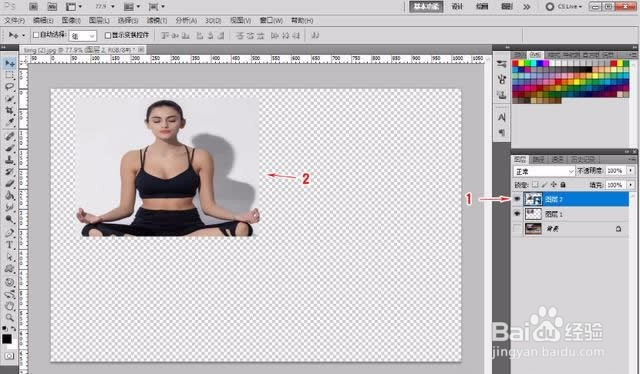Viewport: 640px width, 374px height.
Task: Switch to 基本功能 workspace
Action: [x=426, y=7]
